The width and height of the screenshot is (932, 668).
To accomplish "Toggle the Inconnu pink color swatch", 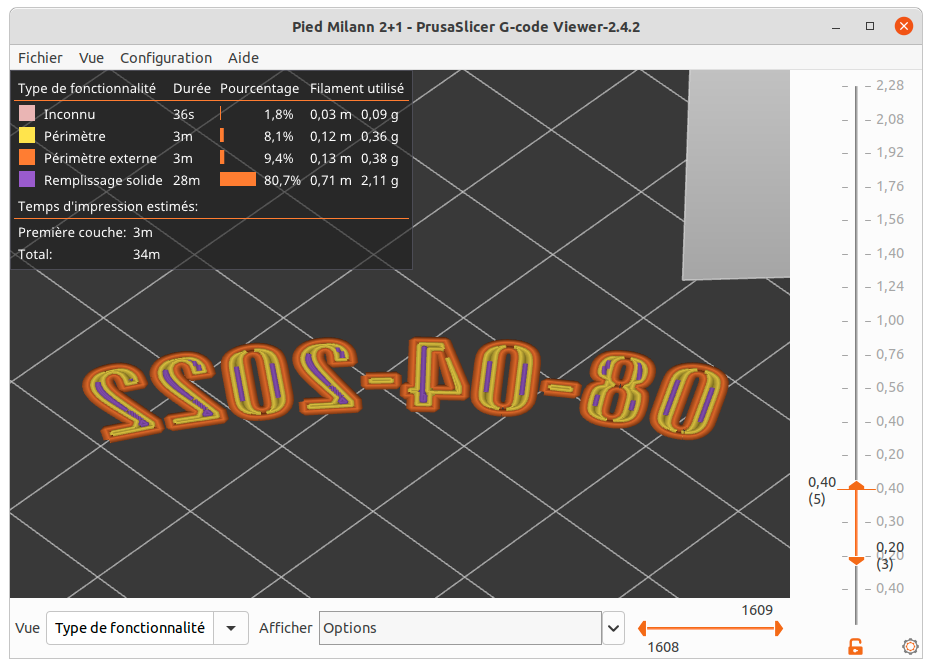I will point(27,114).
